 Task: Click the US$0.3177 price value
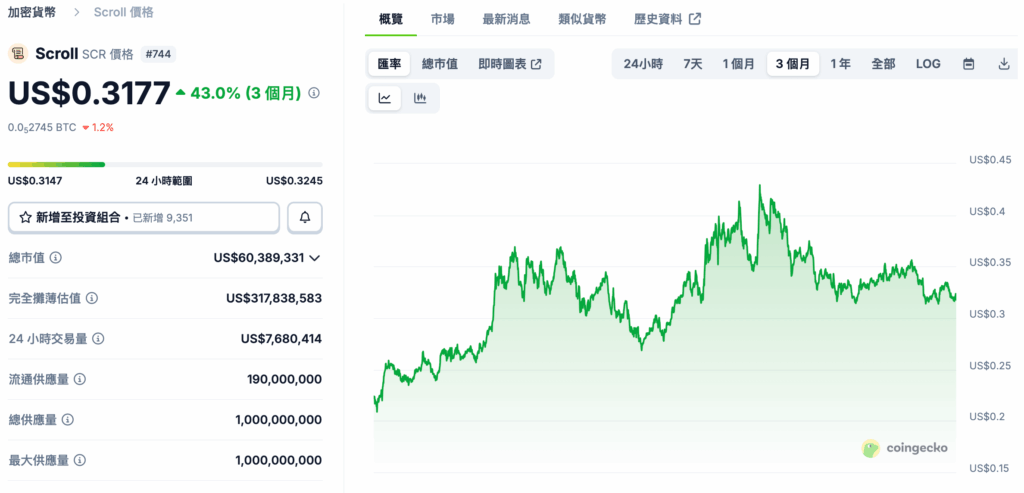pos(89,93)
